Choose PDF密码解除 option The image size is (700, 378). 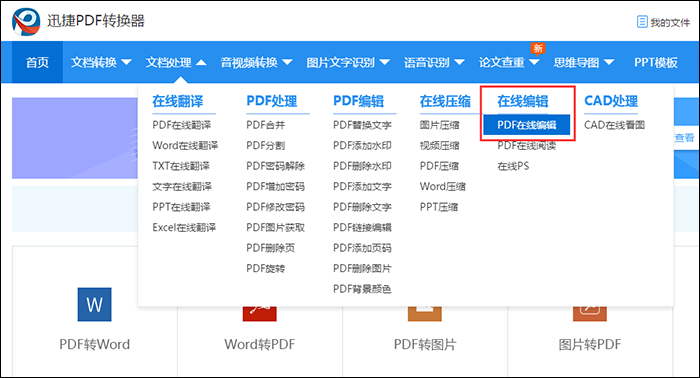(x=275, y=166)
